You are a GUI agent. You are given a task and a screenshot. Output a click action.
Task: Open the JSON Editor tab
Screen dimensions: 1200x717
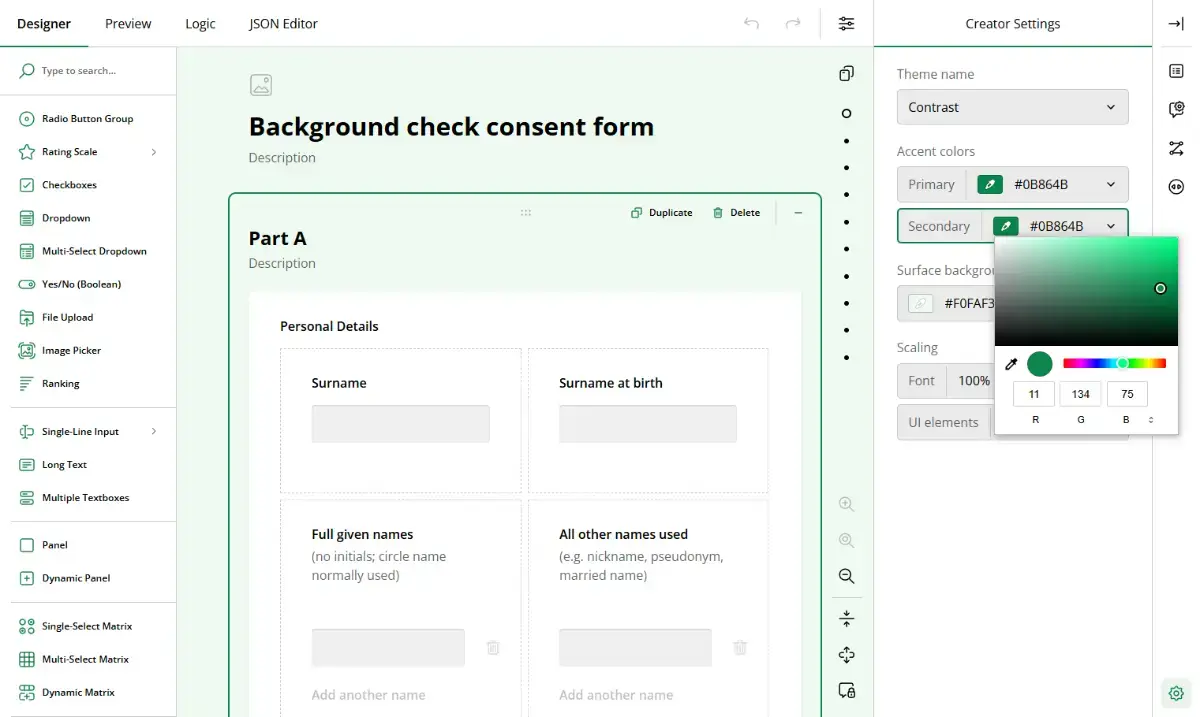[283, 23]
